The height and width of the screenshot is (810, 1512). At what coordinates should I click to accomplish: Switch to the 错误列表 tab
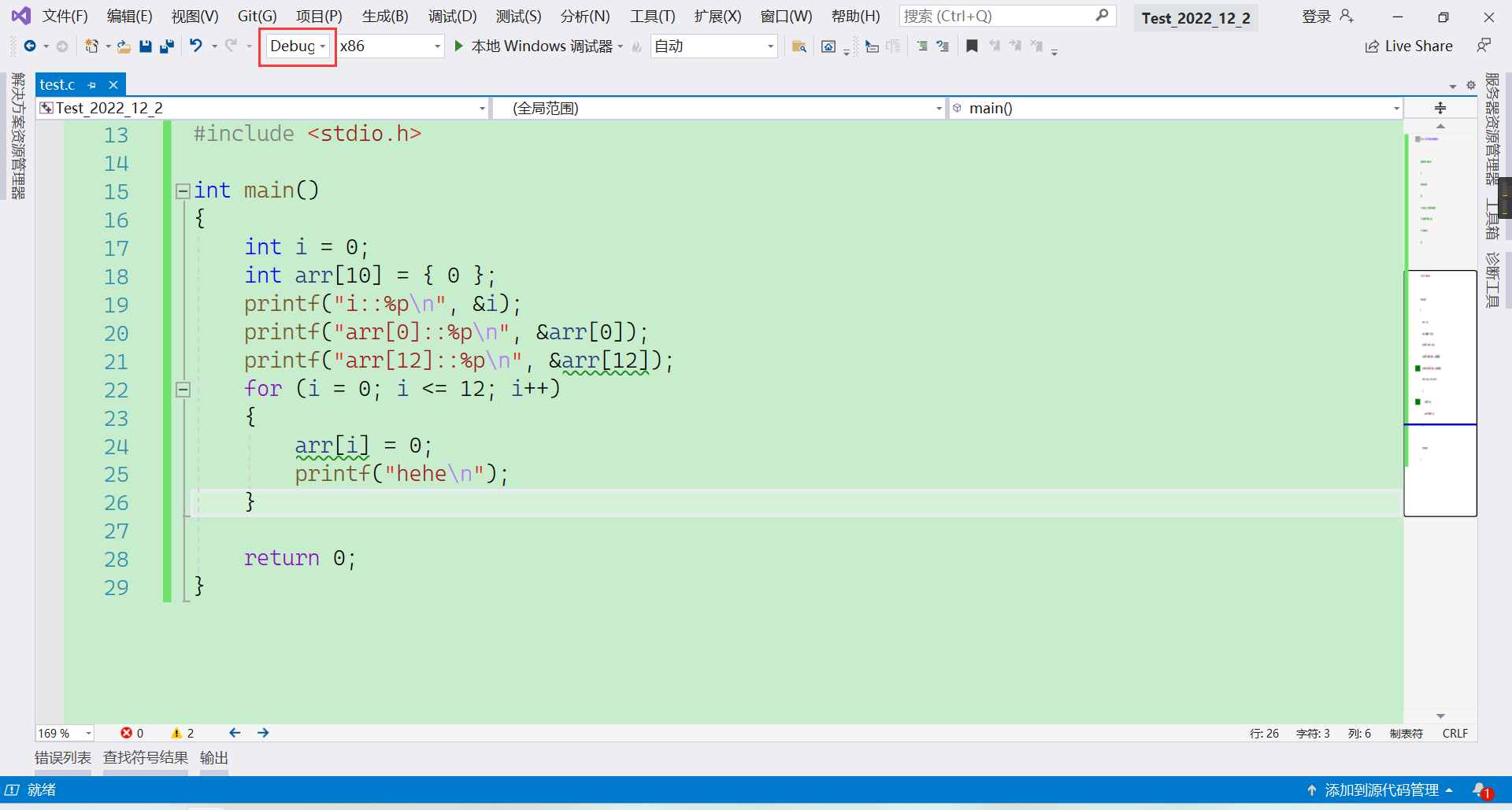click(x=63, y=757)
